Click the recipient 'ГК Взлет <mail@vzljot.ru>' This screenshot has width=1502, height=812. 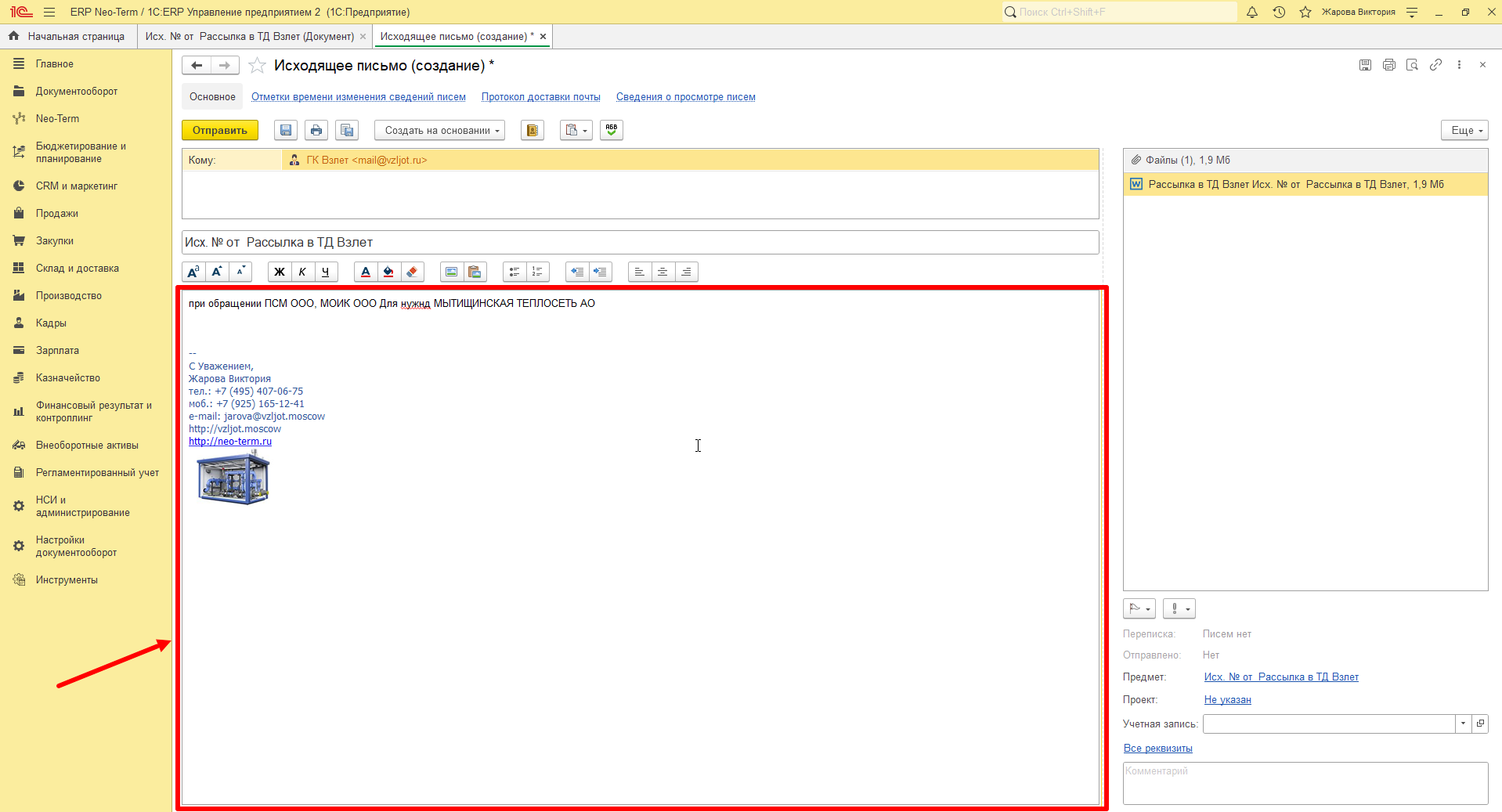pyautogui.click(x=366, y=161)
